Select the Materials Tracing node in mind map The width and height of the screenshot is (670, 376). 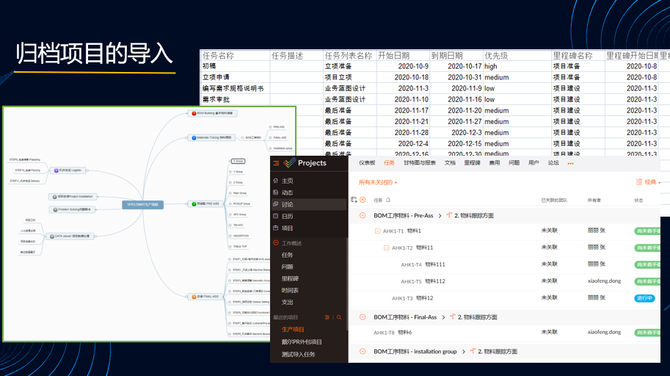(212, 138)
